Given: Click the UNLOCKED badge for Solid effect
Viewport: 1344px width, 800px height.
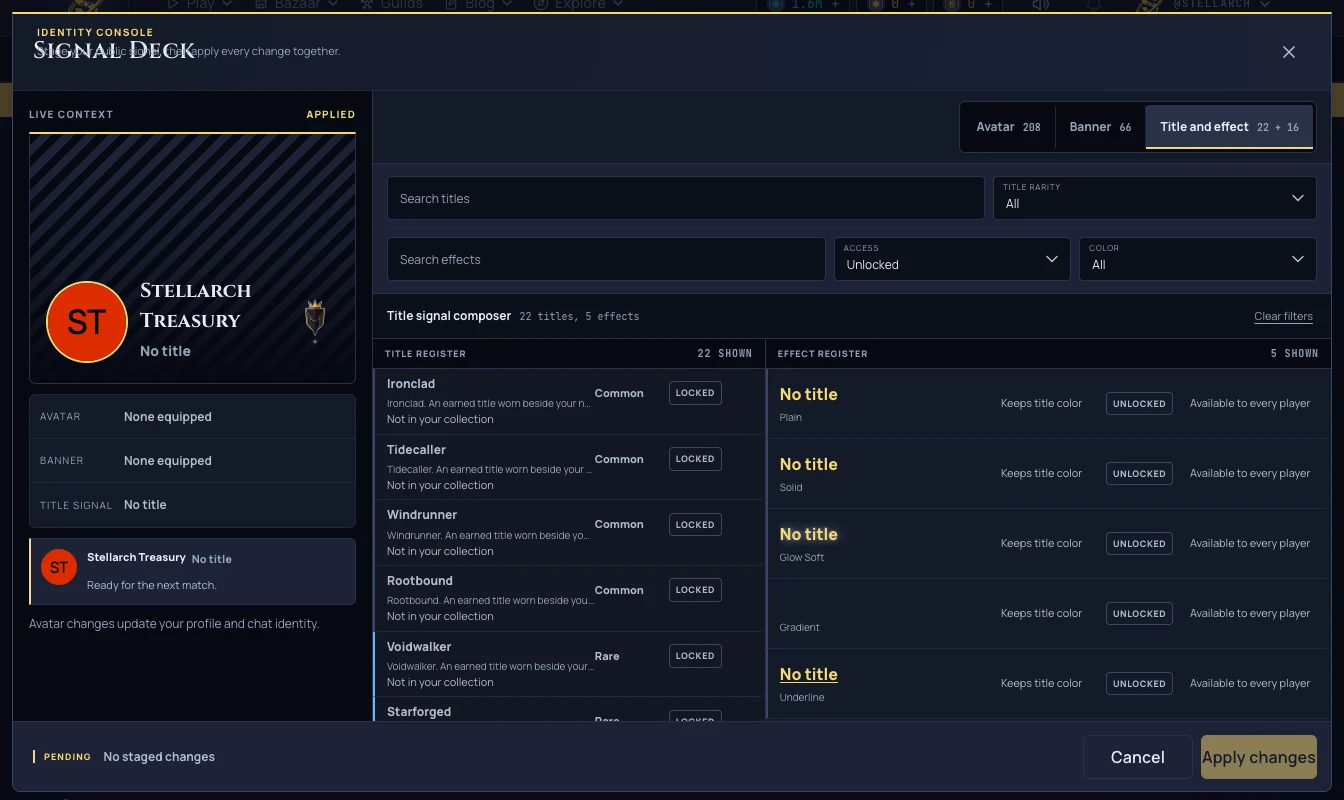Looking at the screenshot, I should (x=1139, y=474).
